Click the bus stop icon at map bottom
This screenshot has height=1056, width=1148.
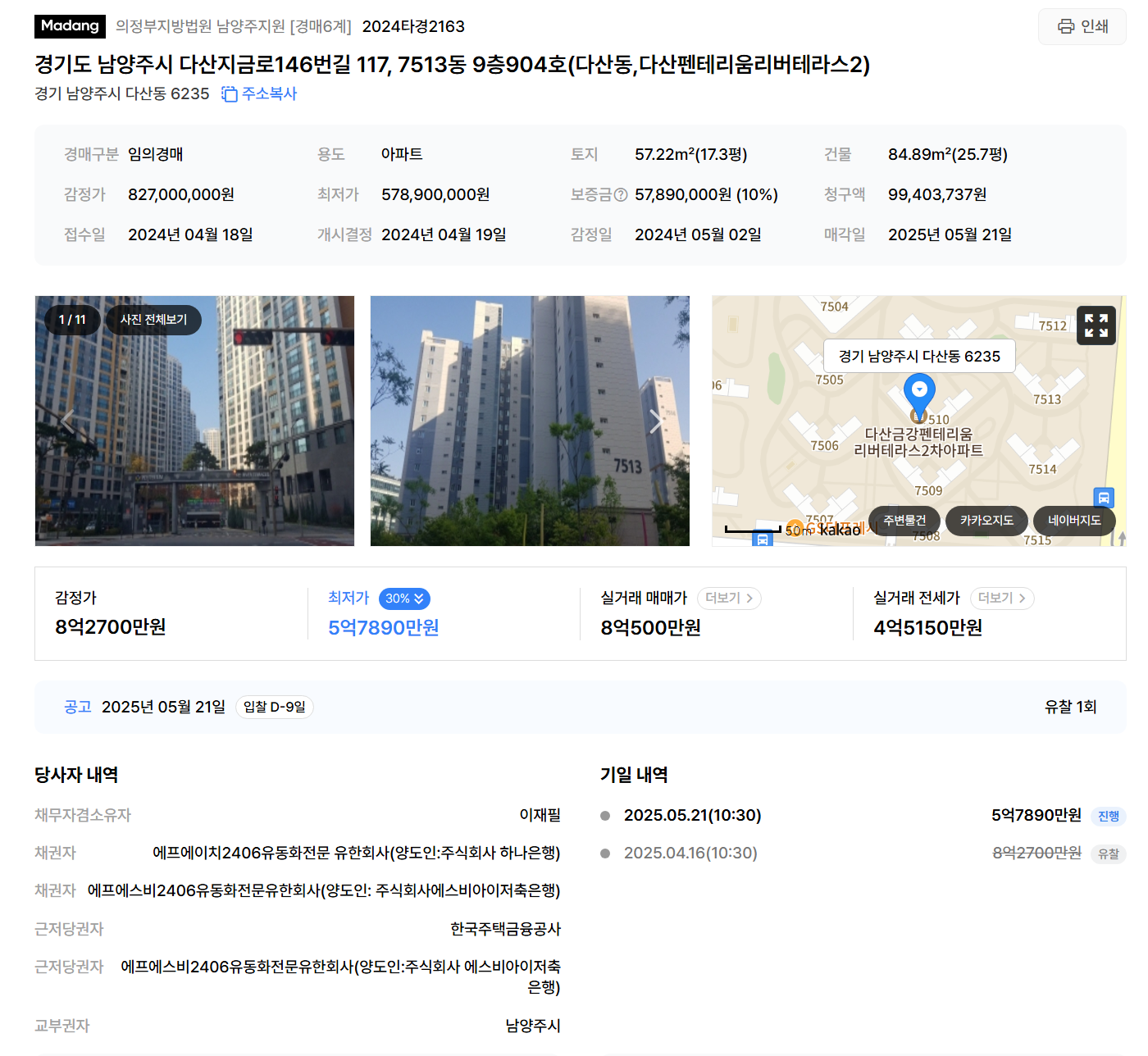[x=763, y=539]
